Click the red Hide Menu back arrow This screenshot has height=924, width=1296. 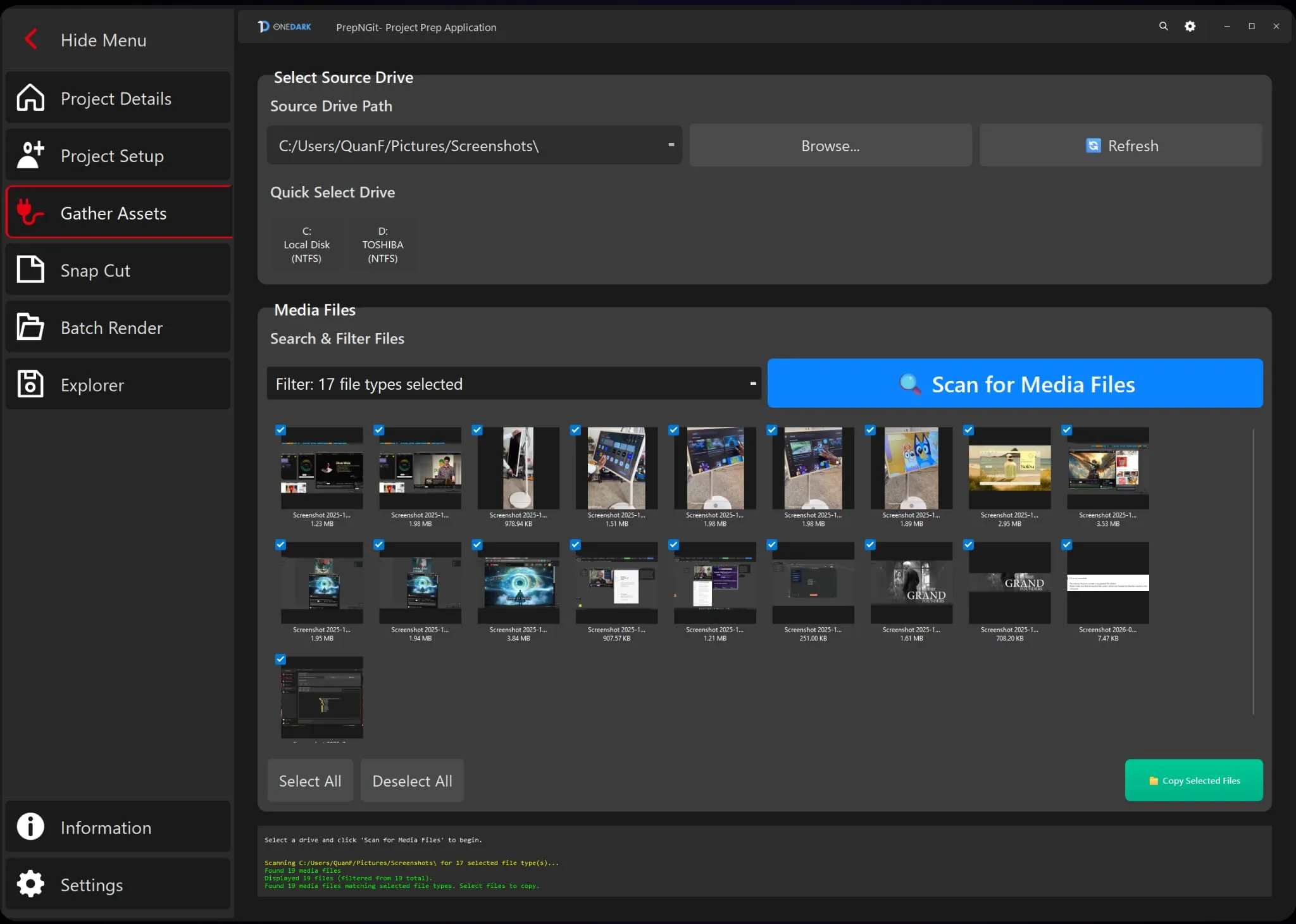(x=30, y=39)
